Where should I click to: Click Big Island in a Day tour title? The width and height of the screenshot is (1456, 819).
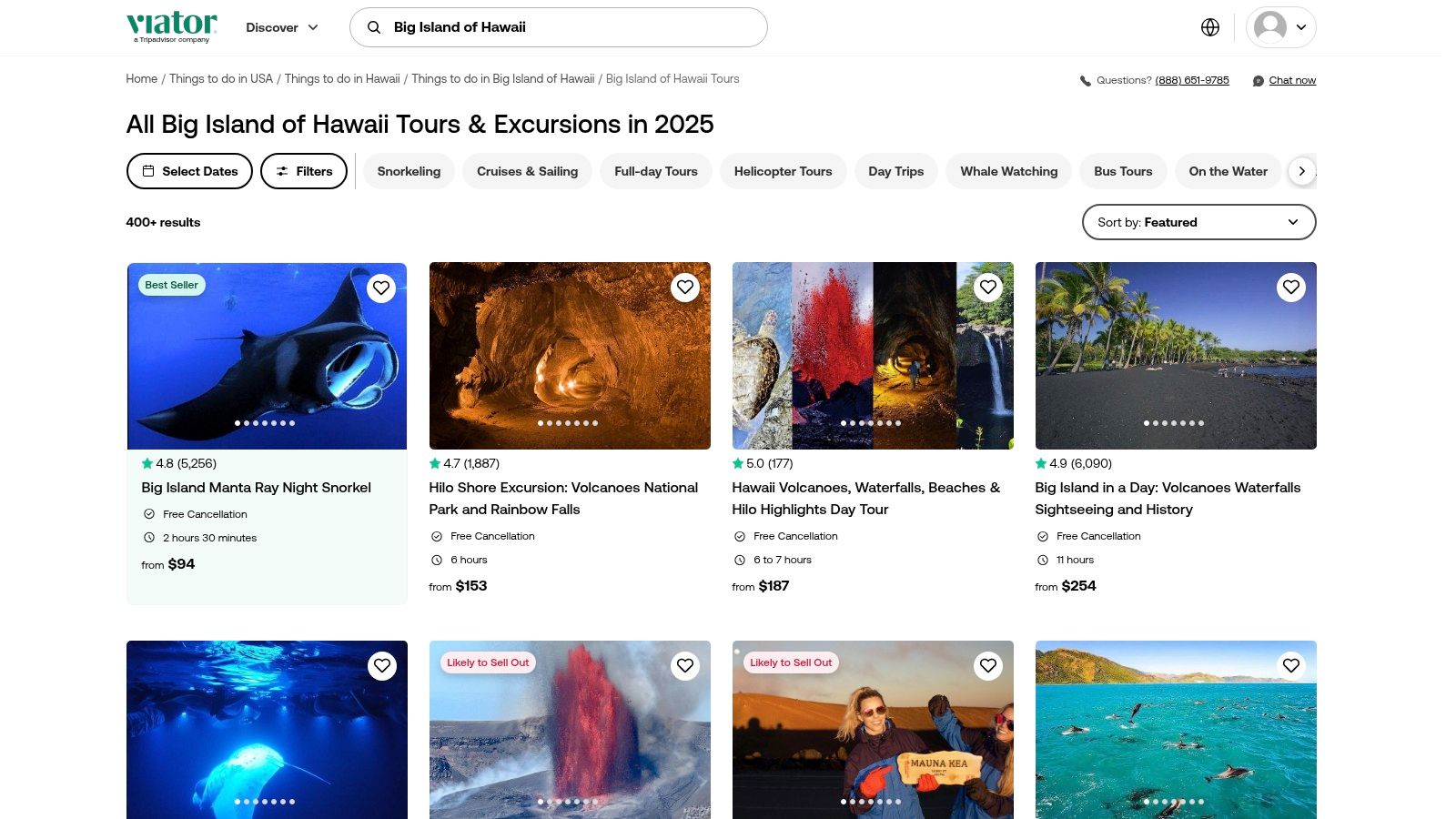click(1168, 499)
